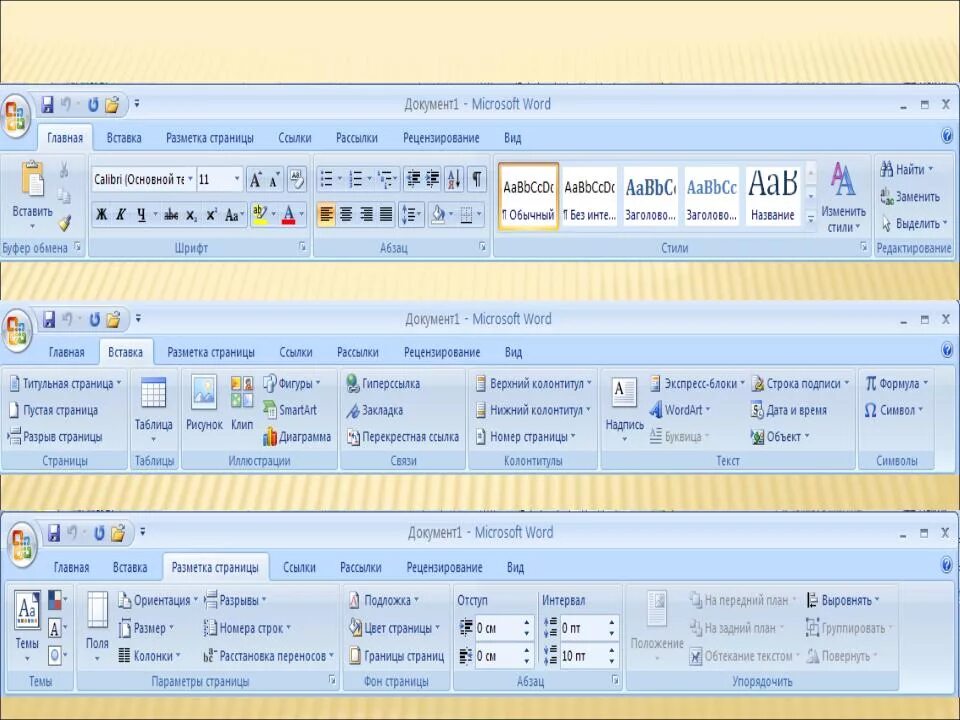
Task: Increase indent in the Абзац group
Action: [x=432, y=179]
